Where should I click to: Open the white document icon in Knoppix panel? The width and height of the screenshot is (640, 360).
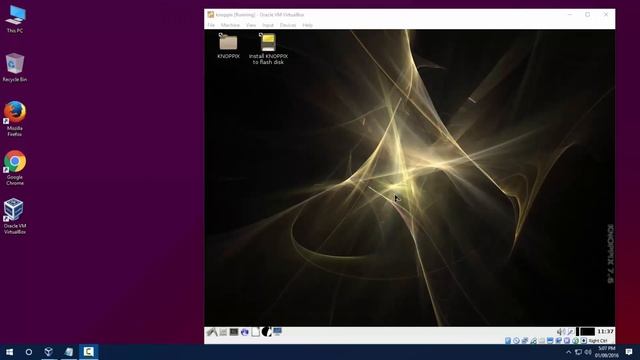256,332
